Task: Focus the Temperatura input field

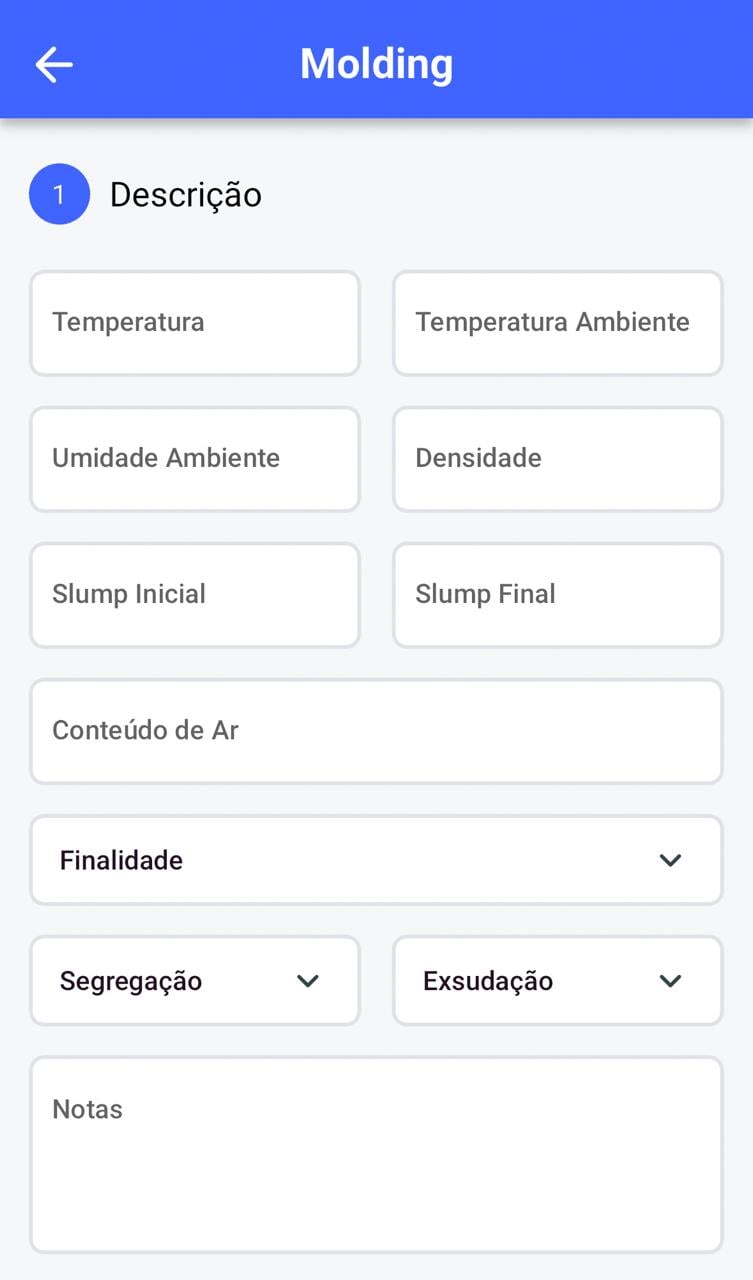Action: click(194, 323)
